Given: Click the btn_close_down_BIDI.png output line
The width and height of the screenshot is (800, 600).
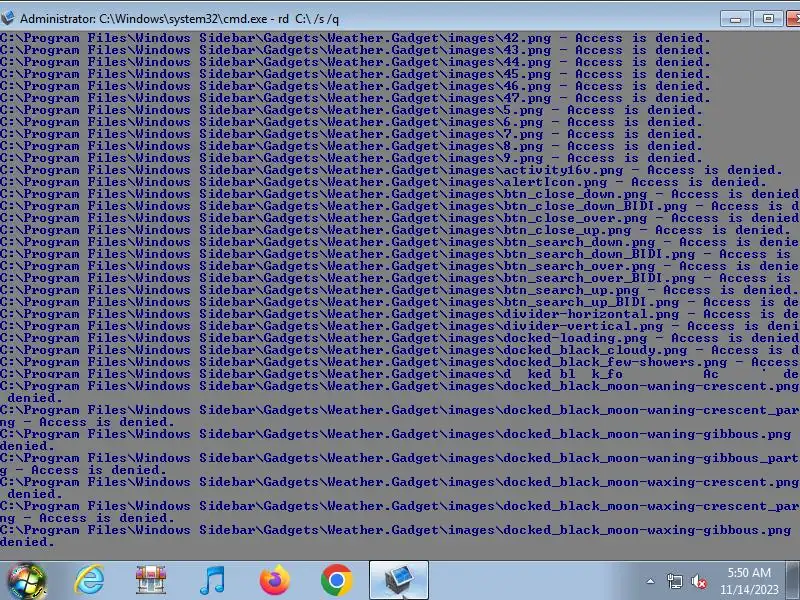Looking at the screenshot, I should pyautogui.click(x=400, y=206).
